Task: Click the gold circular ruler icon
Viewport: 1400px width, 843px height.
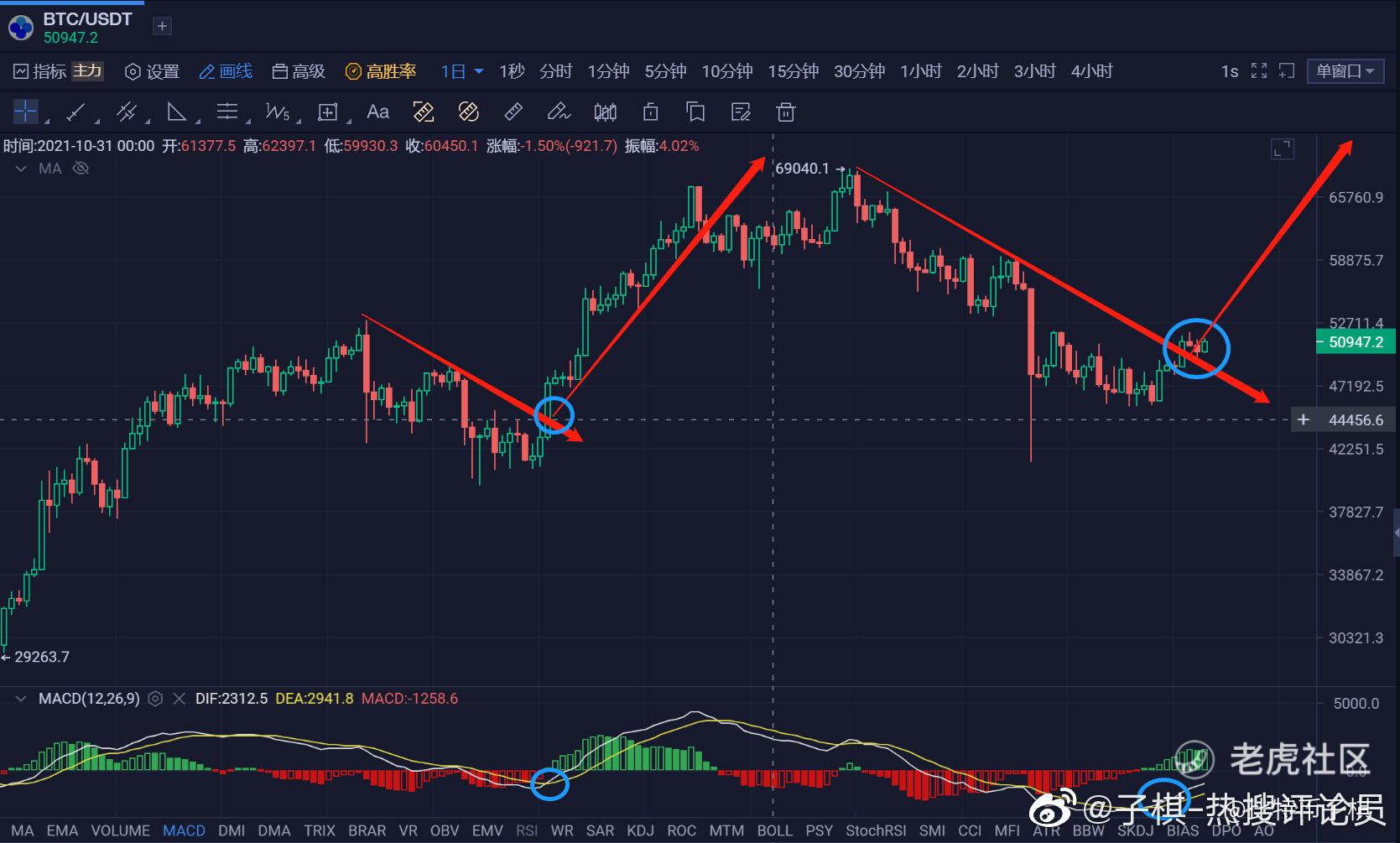Action: tap(468, 112)
